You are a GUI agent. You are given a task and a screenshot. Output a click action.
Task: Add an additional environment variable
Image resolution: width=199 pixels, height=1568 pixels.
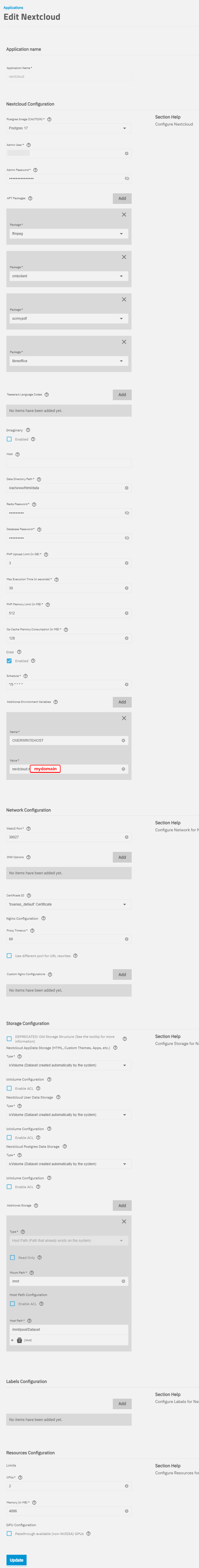click(x=122, y=702)
